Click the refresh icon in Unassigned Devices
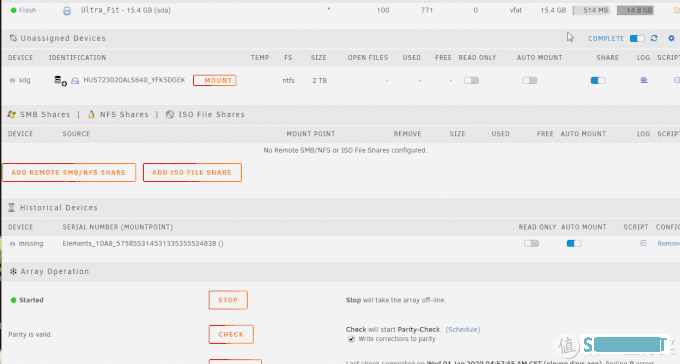This screenshot has width=680, height=364. tap(654, 39)
